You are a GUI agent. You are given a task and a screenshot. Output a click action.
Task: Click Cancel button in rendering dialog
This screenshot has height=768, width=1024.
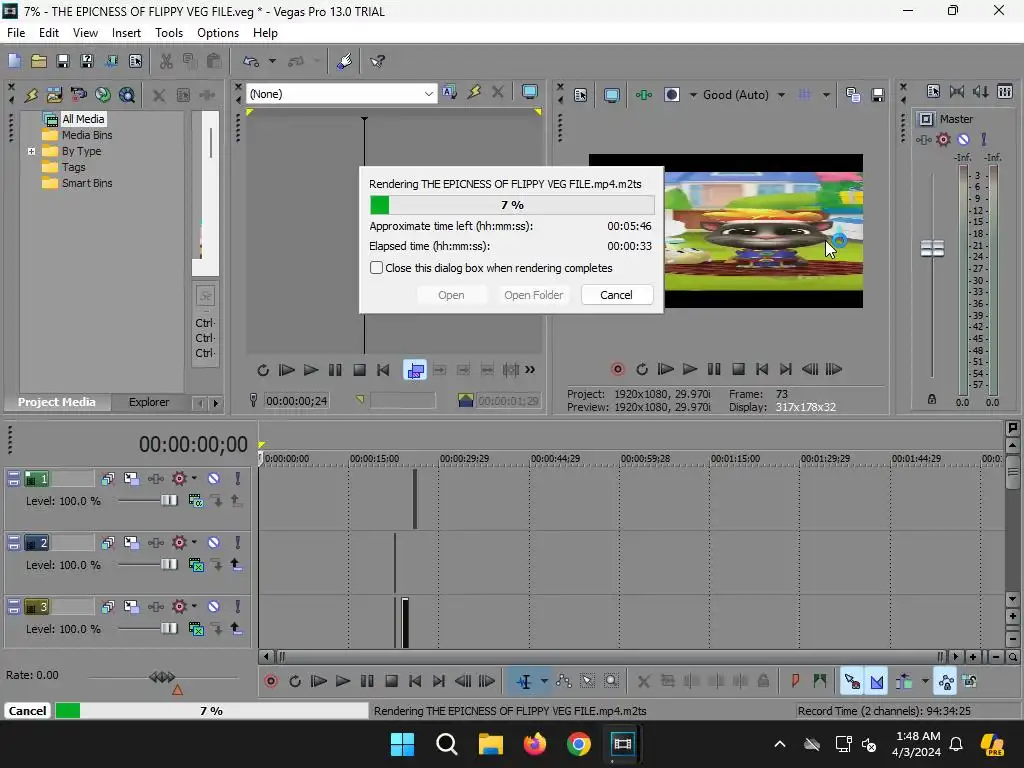[616, 295]
